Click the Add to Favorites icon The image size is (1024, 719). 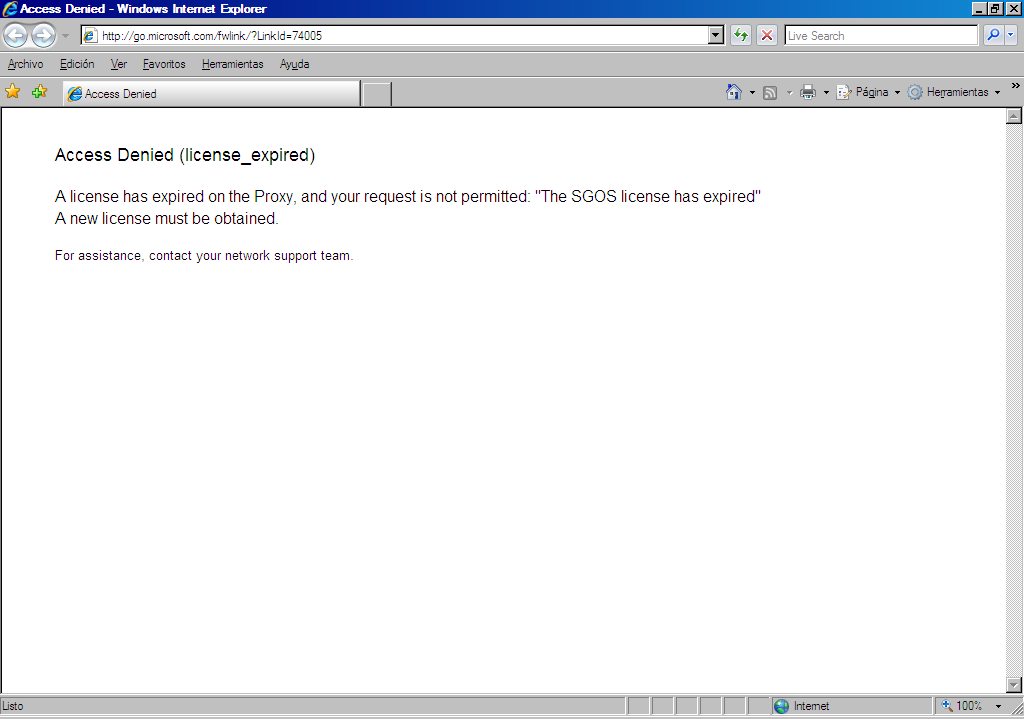click(x=40, y=92)
